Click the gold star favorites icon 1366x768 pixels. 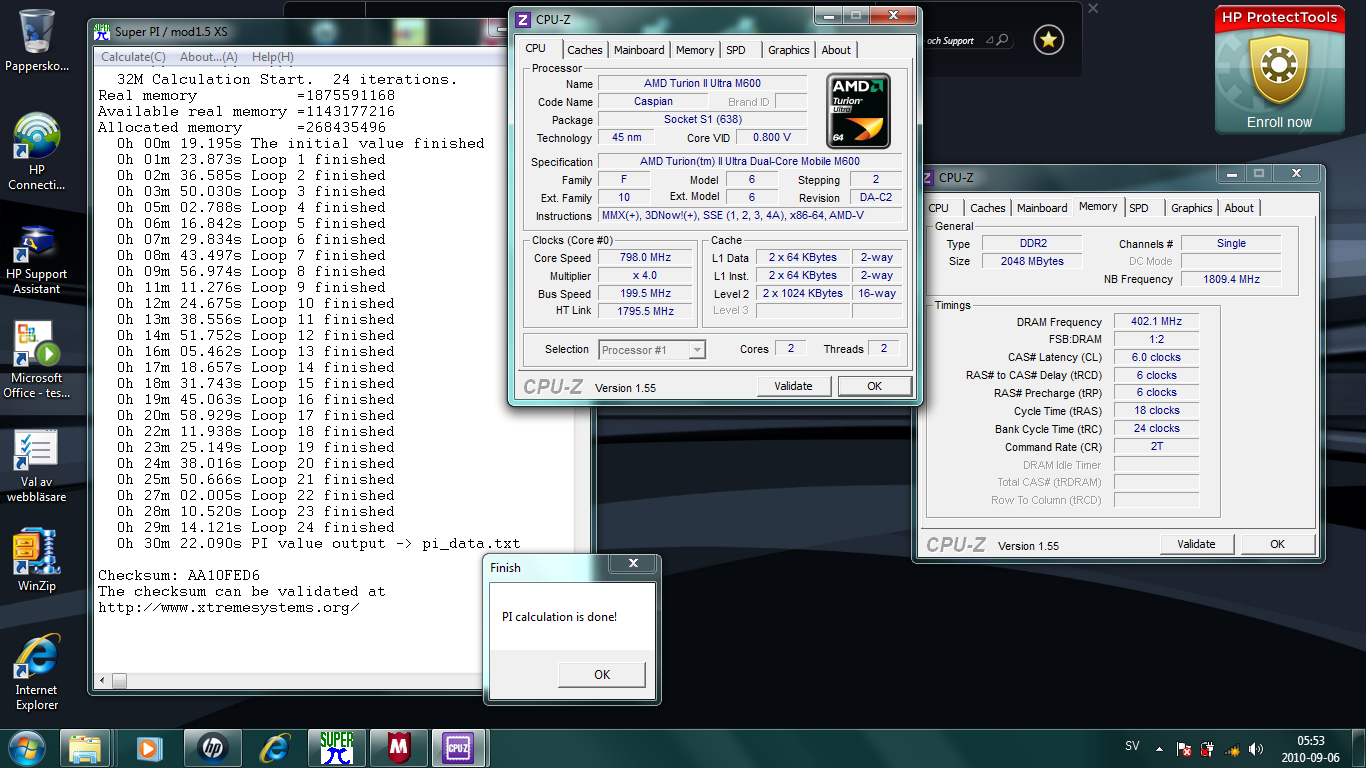1048,40
